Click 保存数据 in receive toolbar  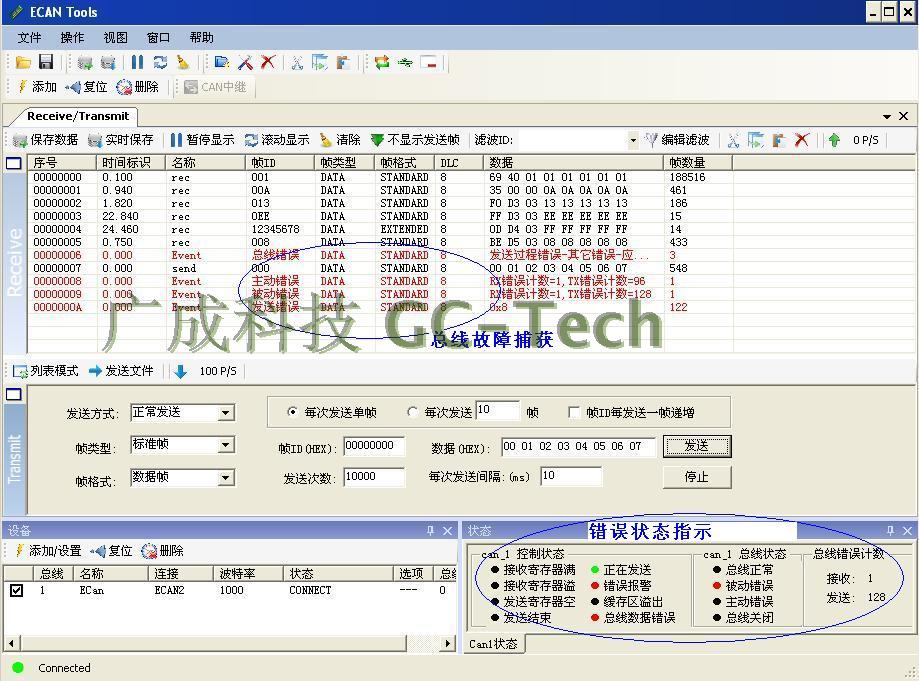[45, 140]
